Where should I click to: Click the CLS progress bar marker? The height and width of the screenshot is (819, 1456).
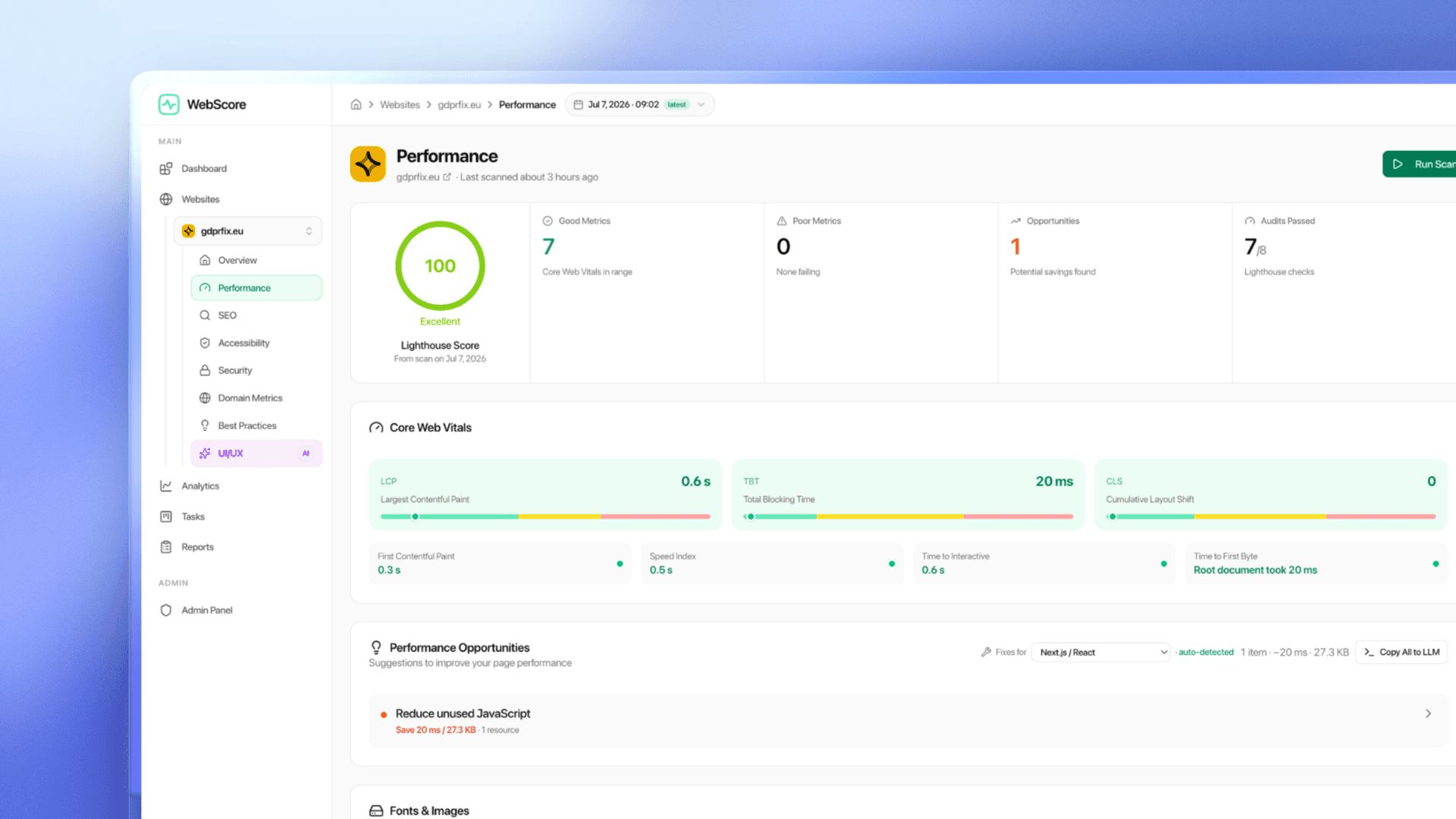(1112, 516)
